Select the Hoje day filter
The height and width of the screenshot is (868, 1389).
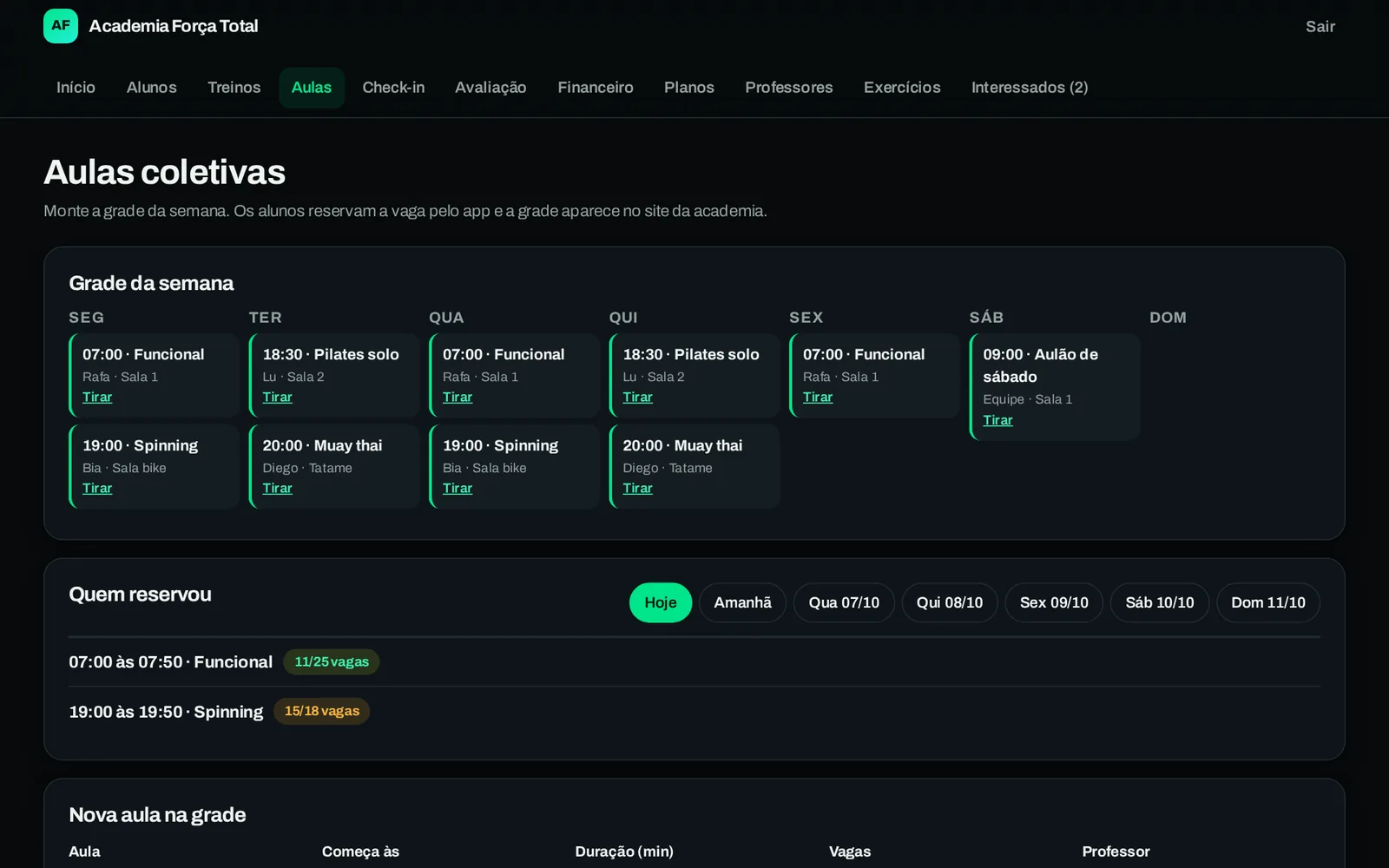click(x=661, y=602)
